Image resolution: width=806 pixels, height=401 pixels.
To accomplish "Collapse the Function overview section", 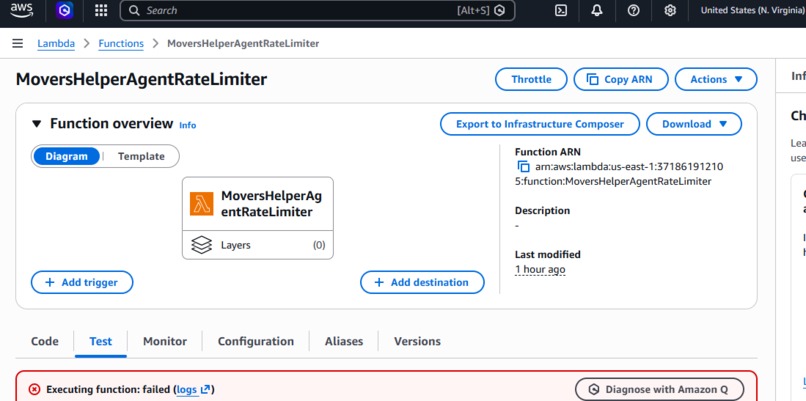I will point(36,124).
